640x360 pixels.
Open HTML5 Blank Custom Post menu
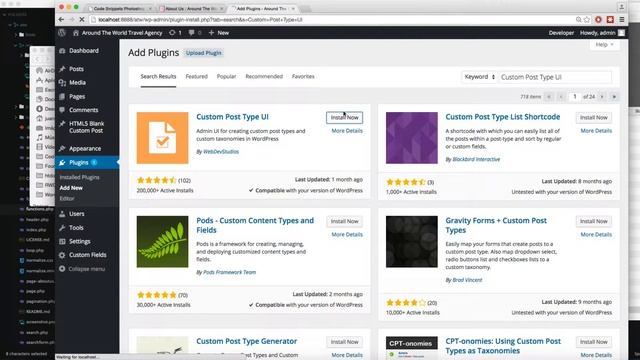87,127
